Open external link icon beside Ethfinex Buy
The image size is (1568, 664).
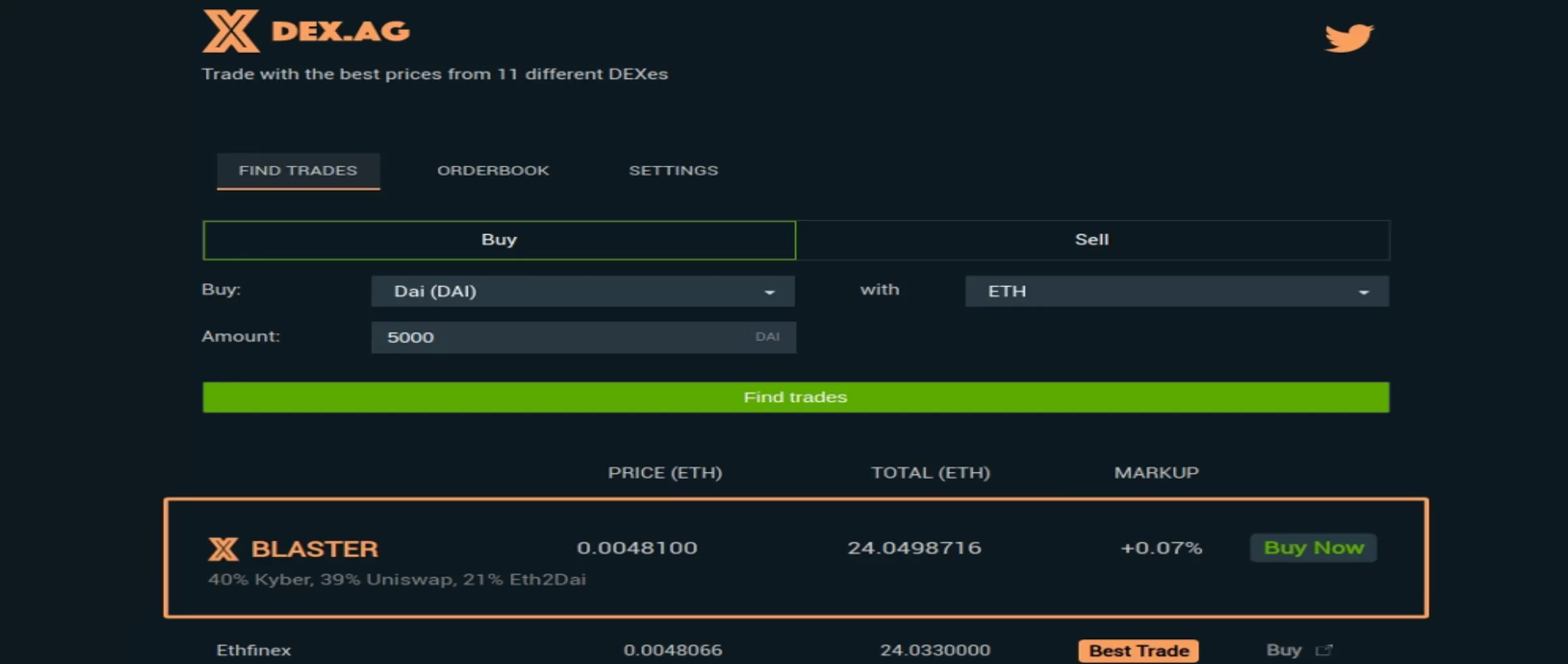[1324, 650]
